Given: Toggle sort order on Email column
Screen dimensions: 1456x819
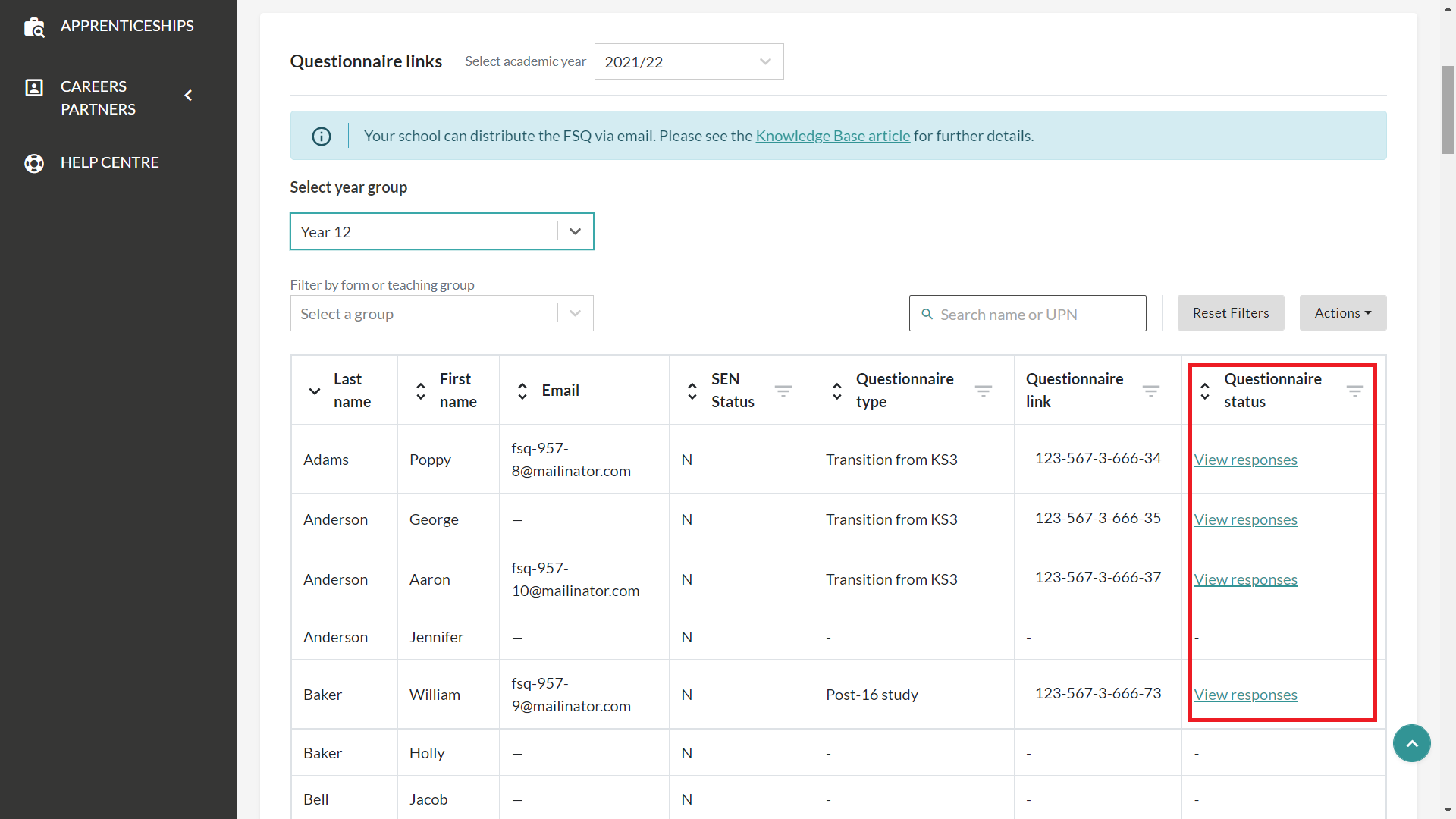Looking at the screenshot, I should coord(522,391).
